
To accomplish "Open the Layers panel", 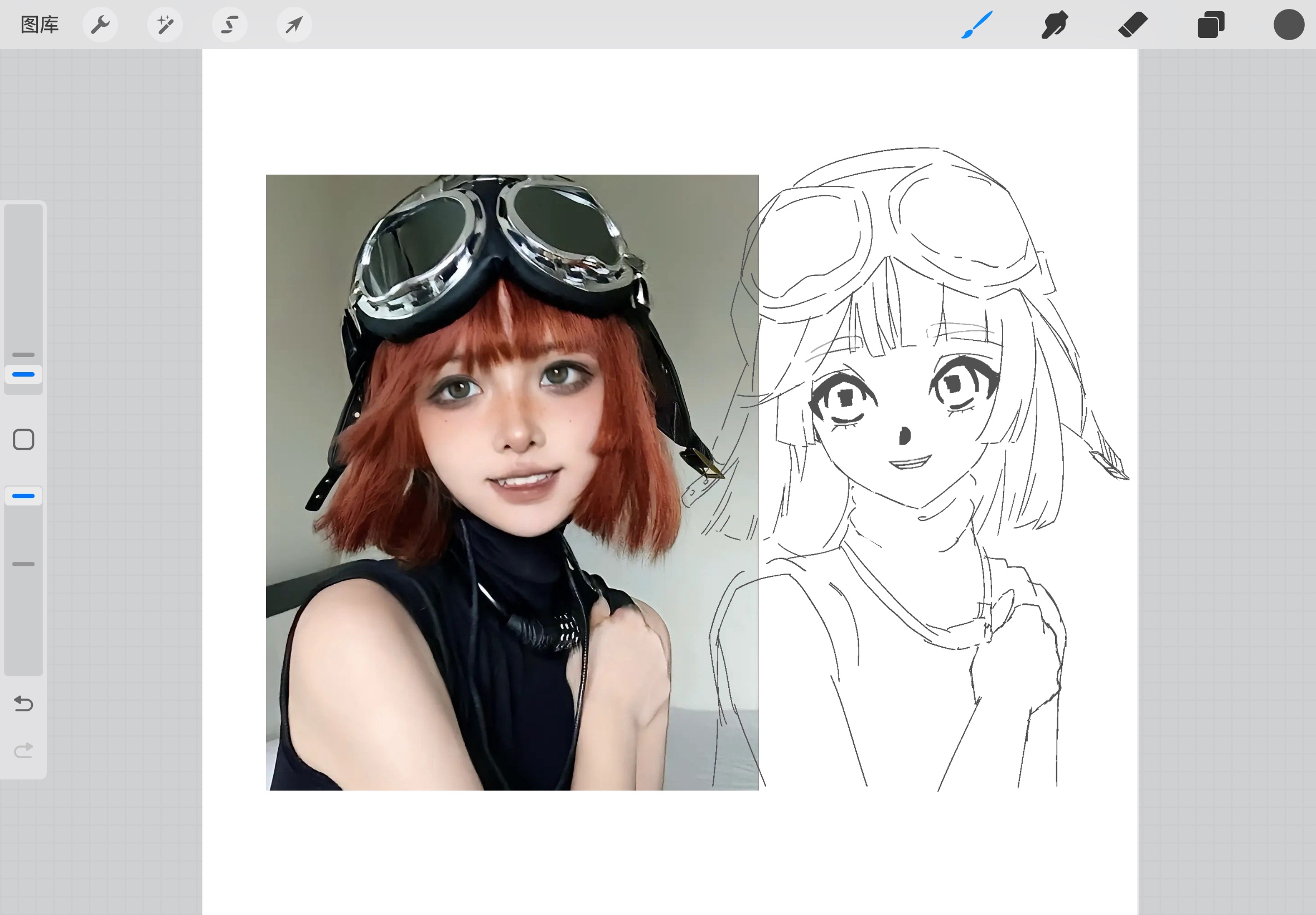I will pos(1211,25).
